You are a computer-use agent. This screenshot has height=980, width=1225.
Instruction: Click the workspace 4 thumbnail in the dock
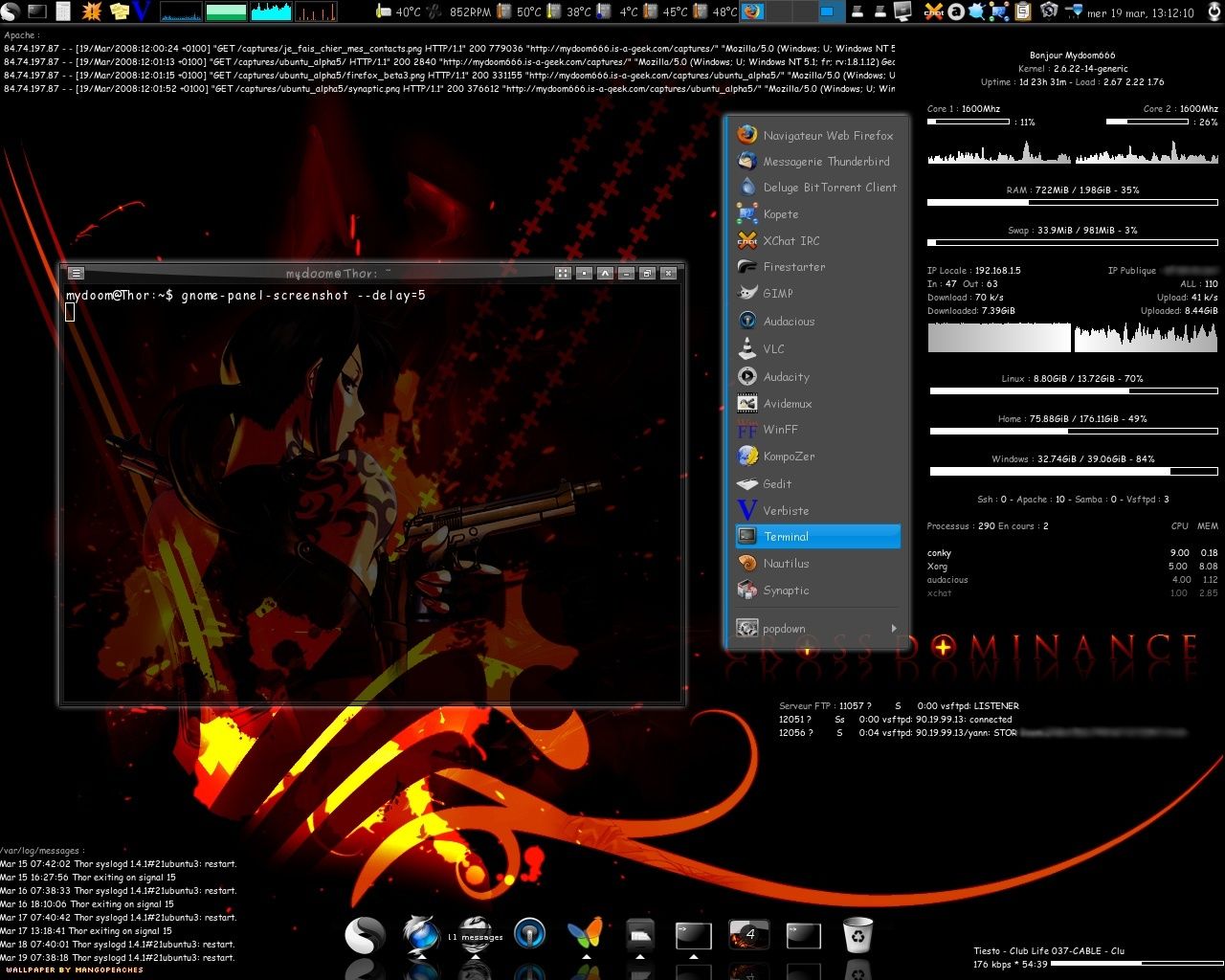click(748, 934)
